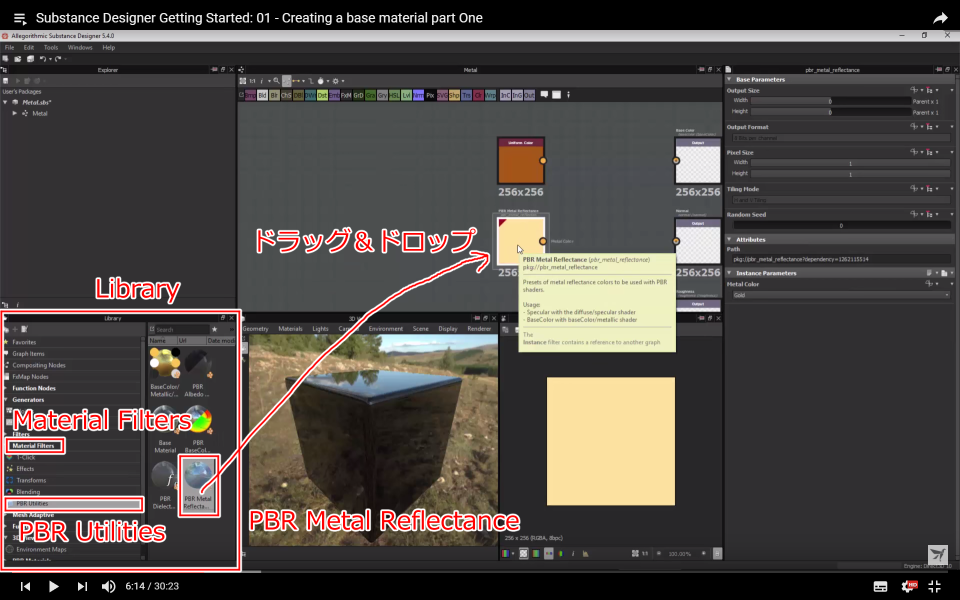Go to the previous video
Image resolution: width=960 pixels, height=600 pixels.
[x=25, y=586]
